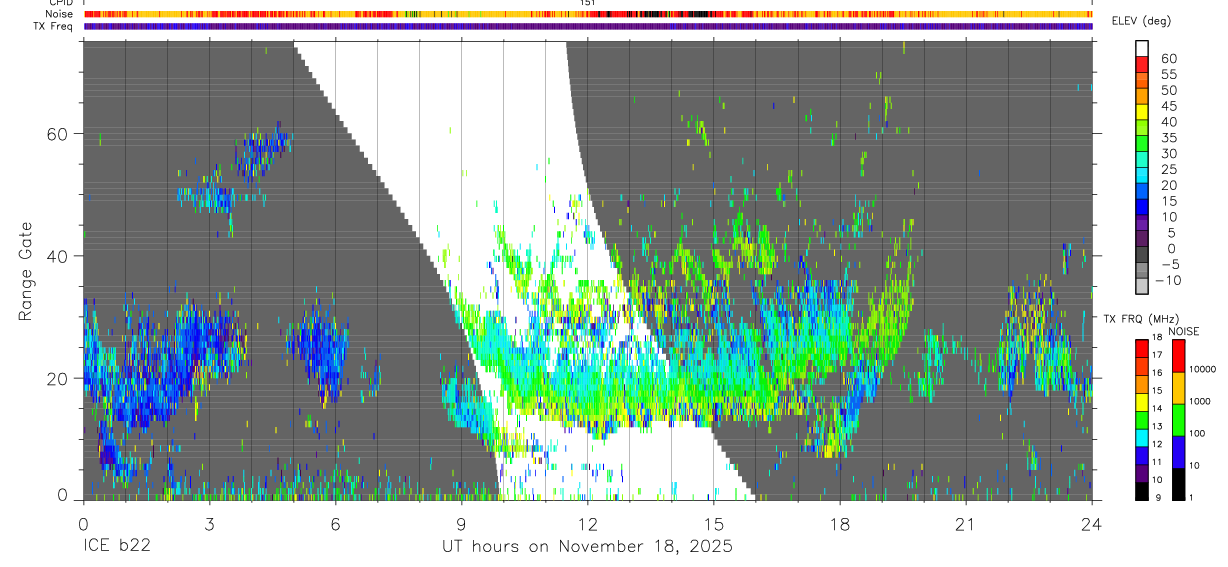
Task: Click the "3" hour tick on the x-axis
Action: [x=208, y=523]
